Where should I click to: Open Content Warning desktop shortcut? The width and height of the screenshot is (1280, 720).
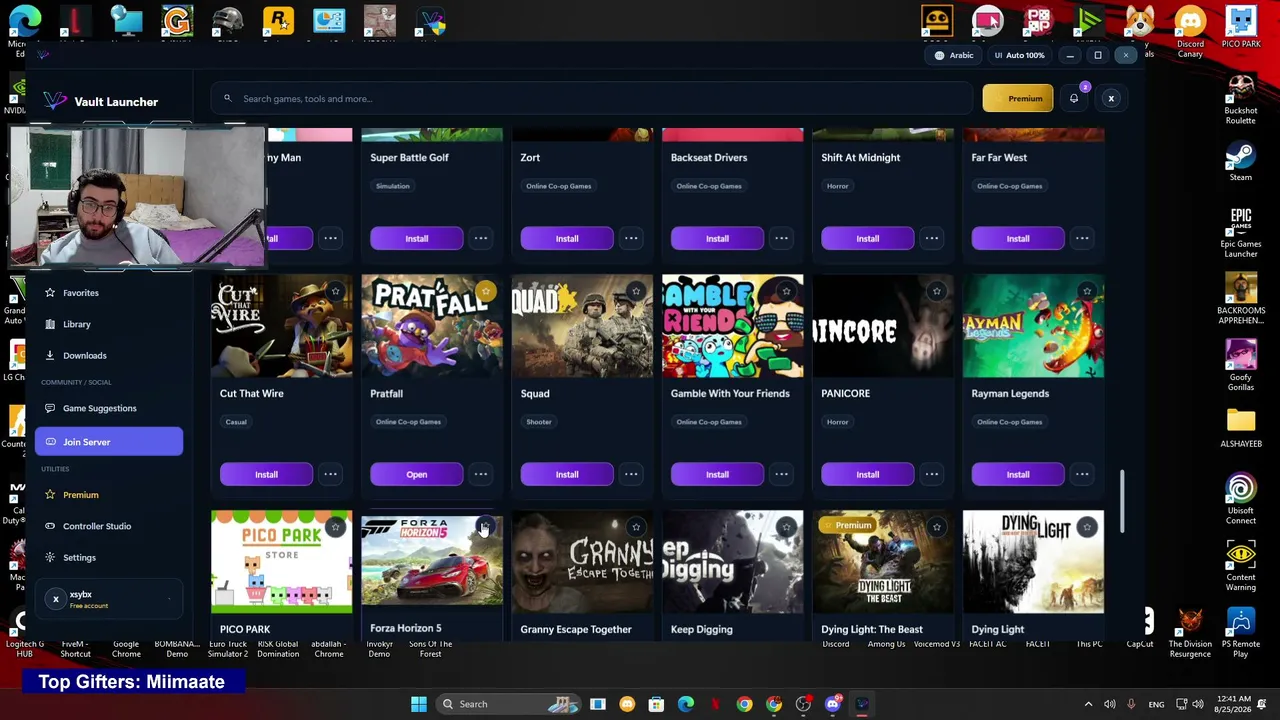(x=1240, y=565)
